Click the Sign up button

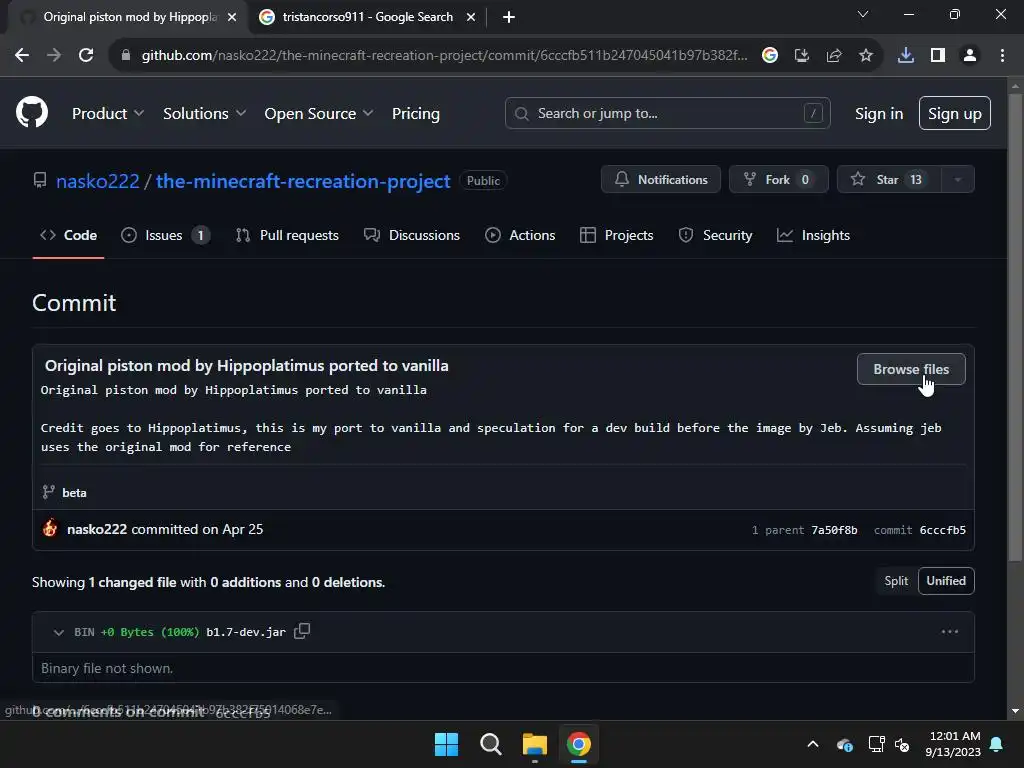954,113
